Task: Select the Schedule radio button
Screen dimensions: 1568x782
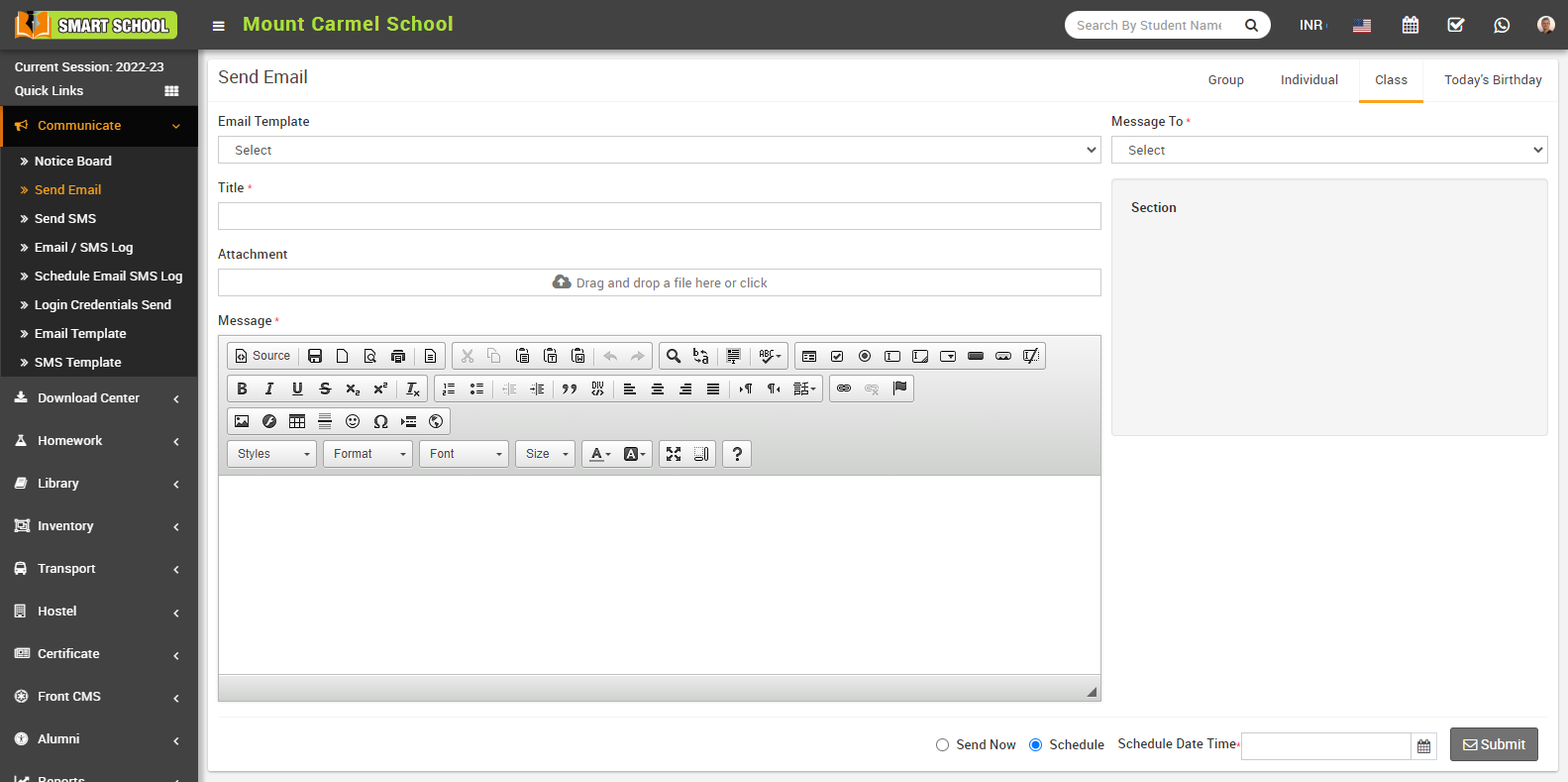Action: [x=1035, y=745]
